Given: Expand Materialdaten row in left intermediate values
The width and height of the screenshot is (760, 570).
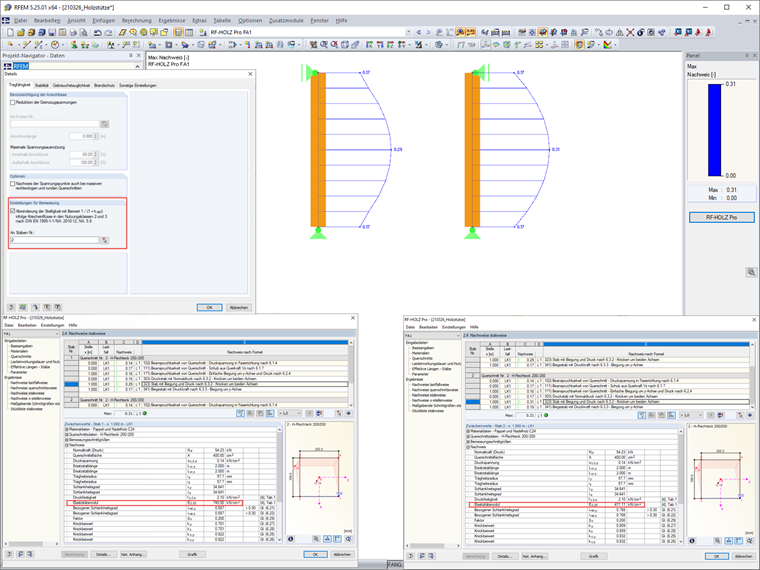Looking at the screenshot, I should [67, 429].
